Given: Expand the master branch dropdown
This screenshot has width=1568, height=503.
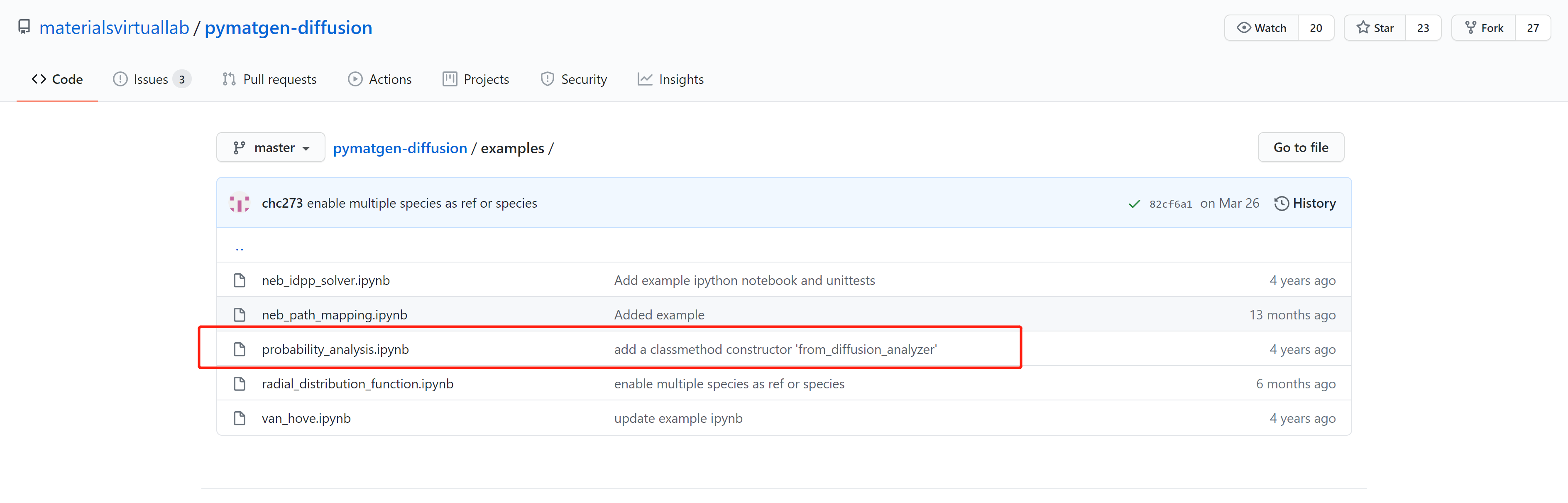Looking at the screenshot, I should pos(271,147).
